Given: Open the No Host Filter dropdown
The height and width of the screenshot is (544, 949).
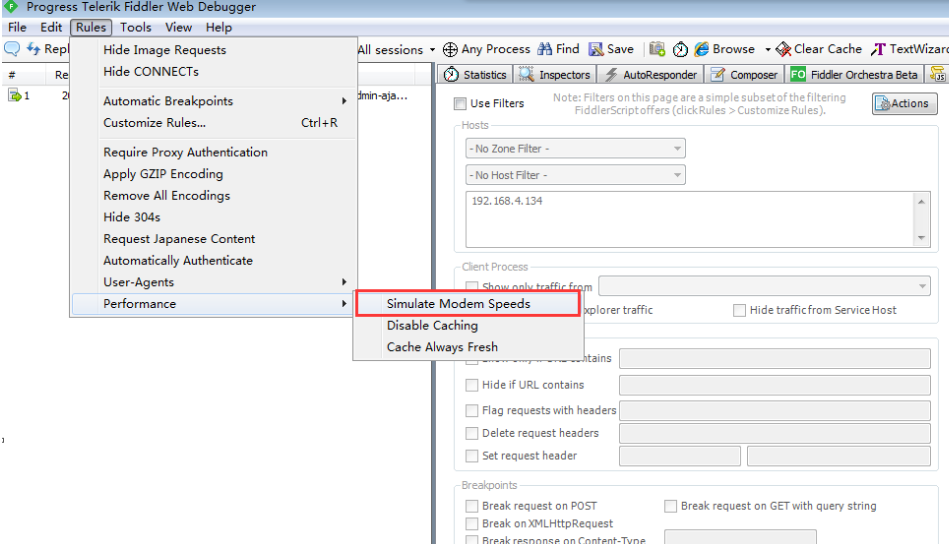Looking at the screenshot, I should click(x=575, y=175).
